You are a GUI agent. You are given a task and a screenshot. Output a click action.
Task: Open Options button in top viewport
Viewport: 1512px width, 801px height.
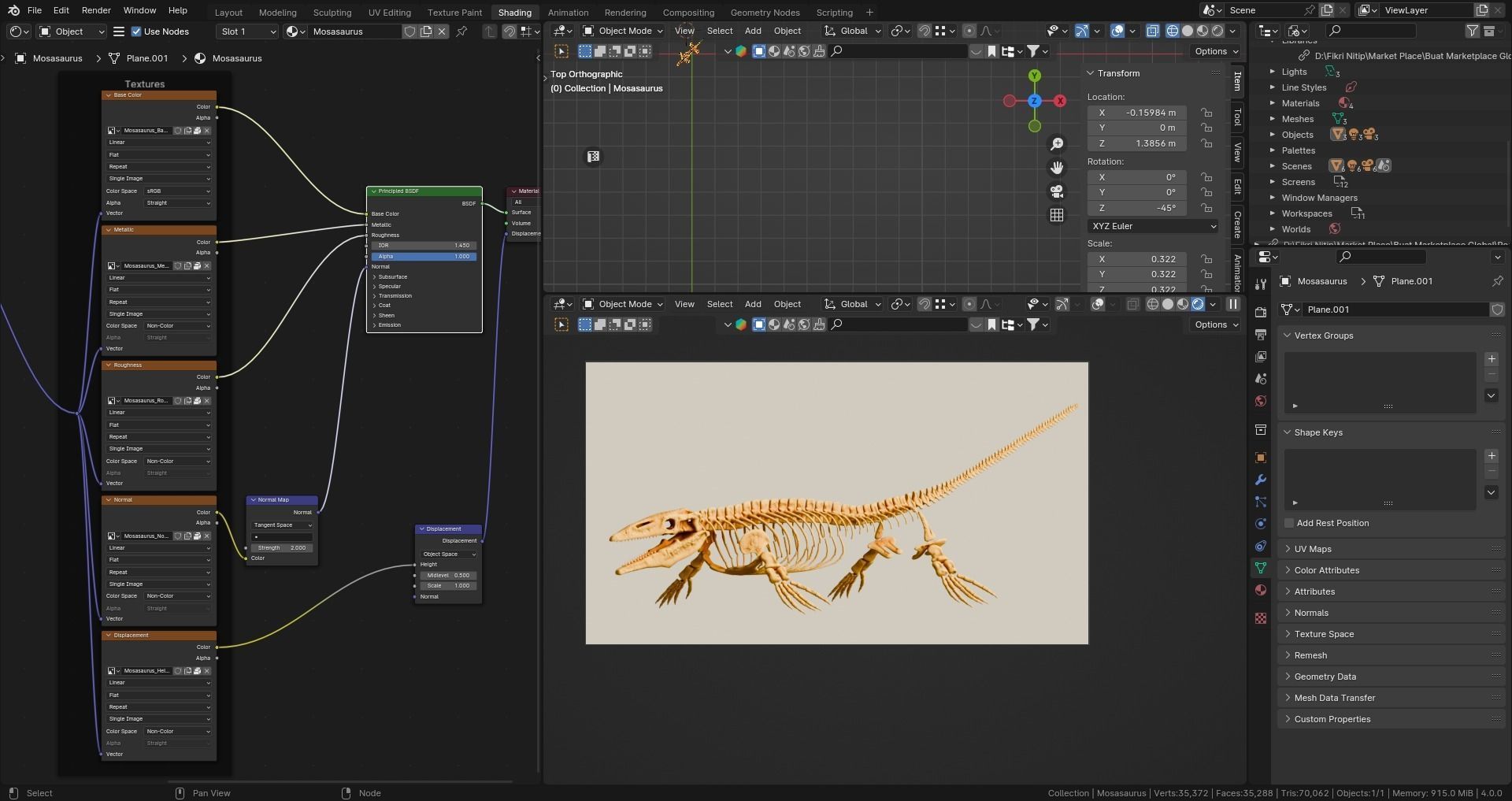(x=1217, y=51)
